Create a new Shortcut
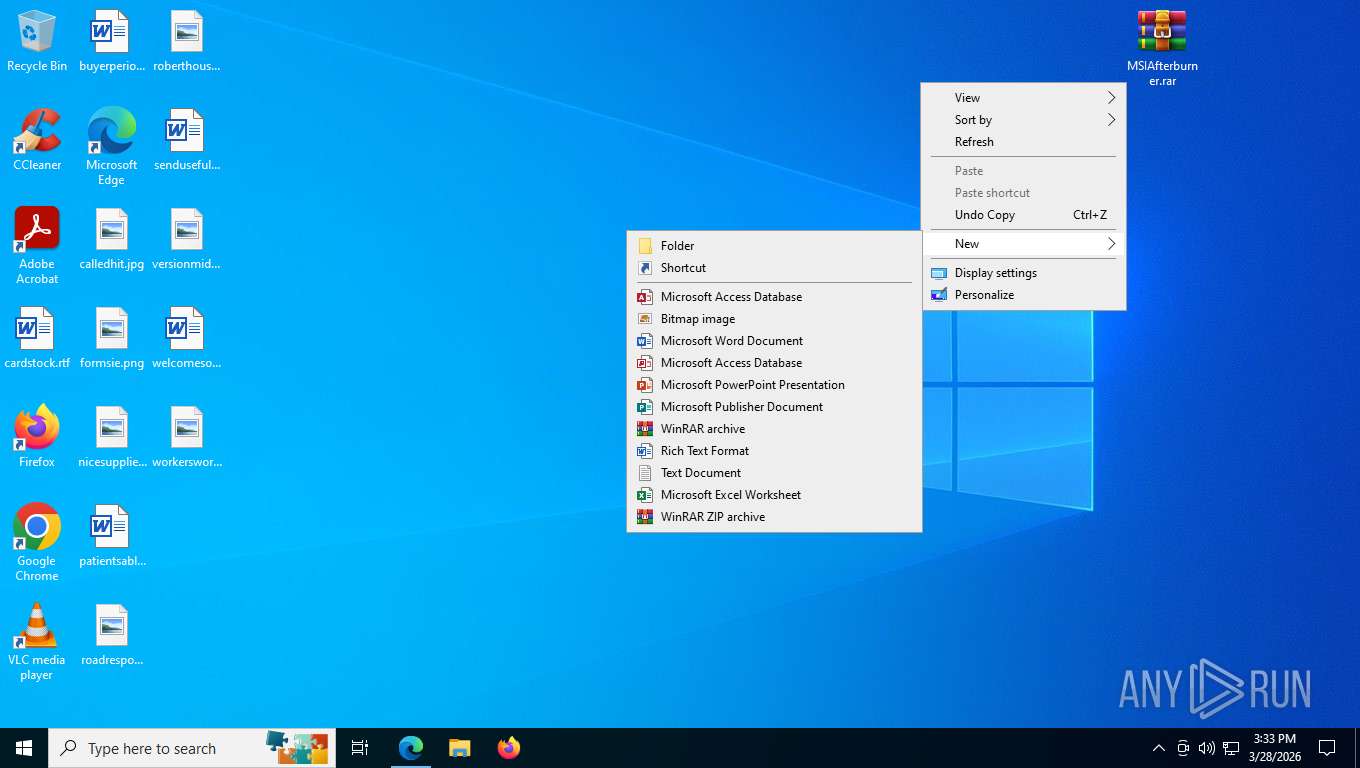 (774, 268)
